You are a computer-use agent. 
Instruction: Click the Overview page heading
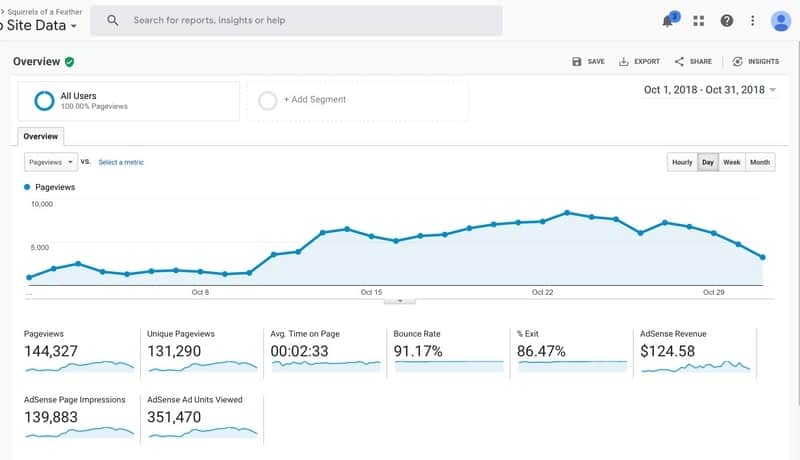coord(37,62)
